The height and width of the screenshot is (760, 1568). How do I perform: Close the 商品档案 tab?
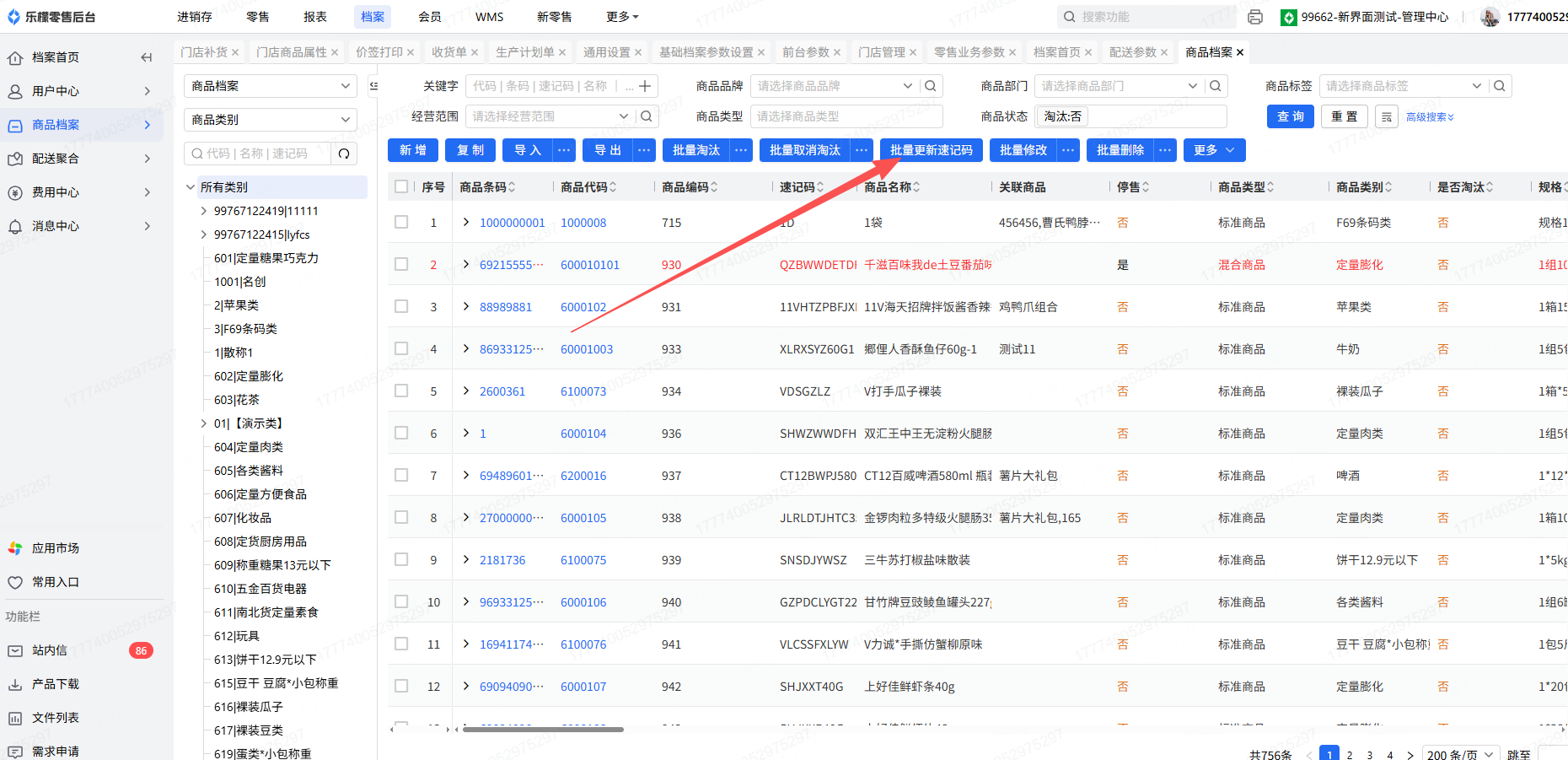point(1240,52)
